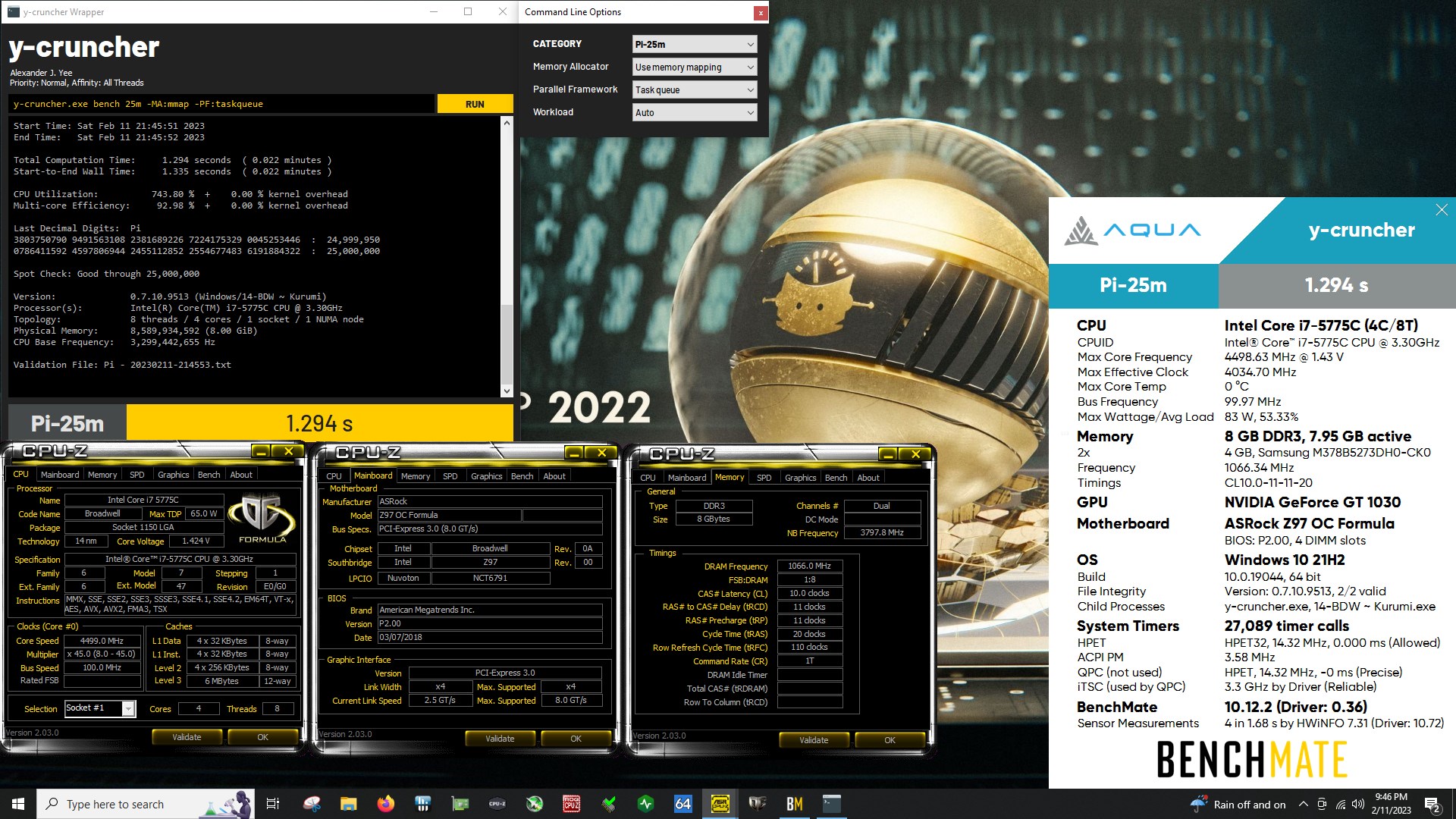This screenshot has width=1456, height=819.
Task: Click OK in the Memory CPU-Z window
Action: [x=890, y=740]
